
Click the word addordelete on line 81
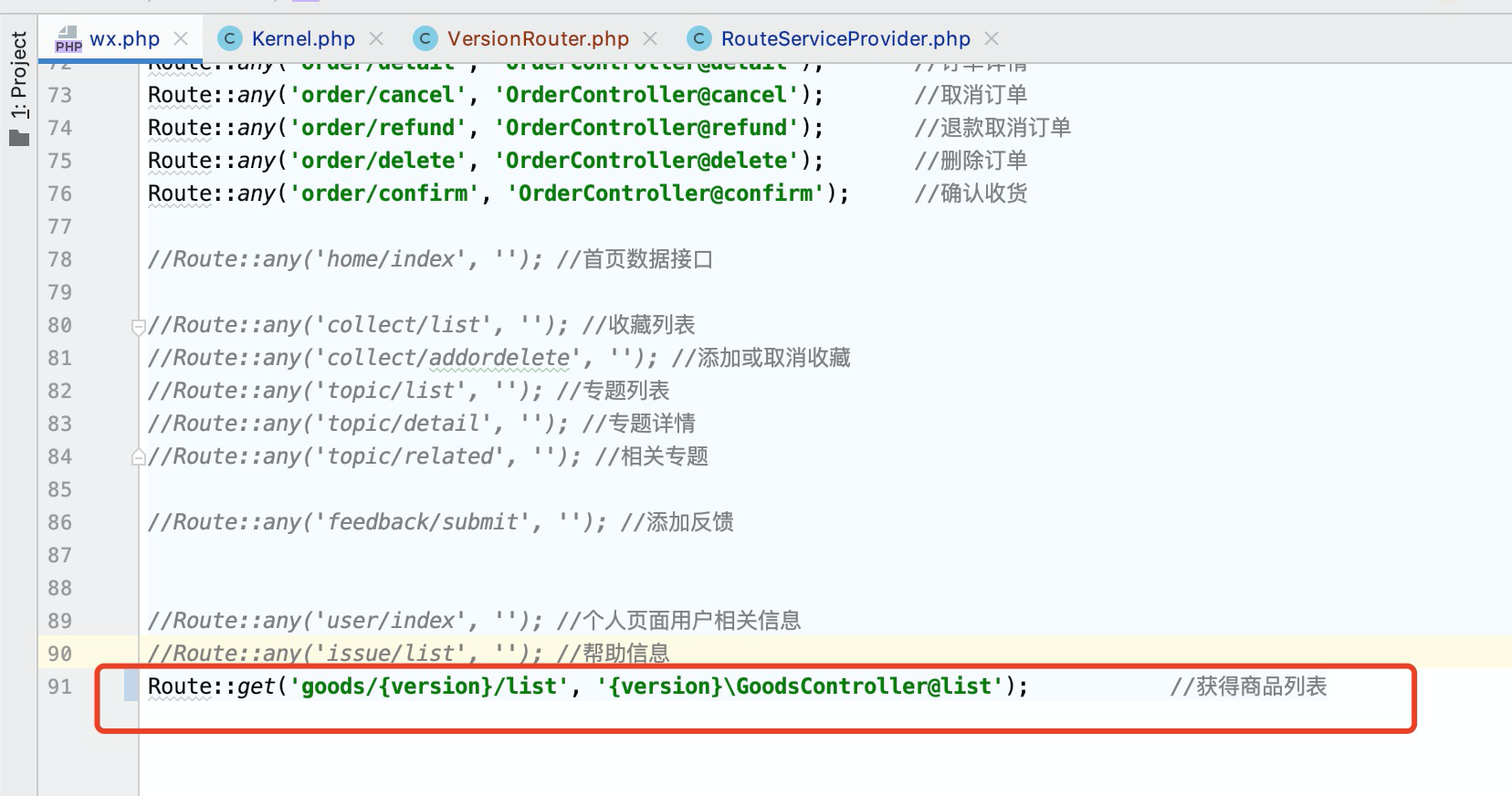point(499,358)
